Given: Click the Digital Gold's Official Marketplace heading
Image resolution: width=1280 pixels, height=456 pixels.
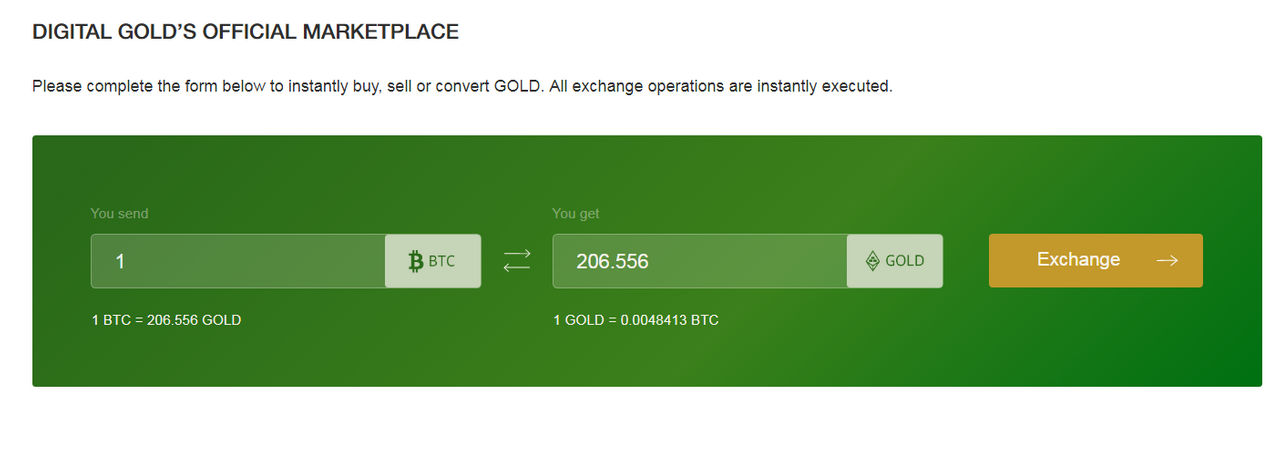Looking at the screenshot, I should [245, 32].
